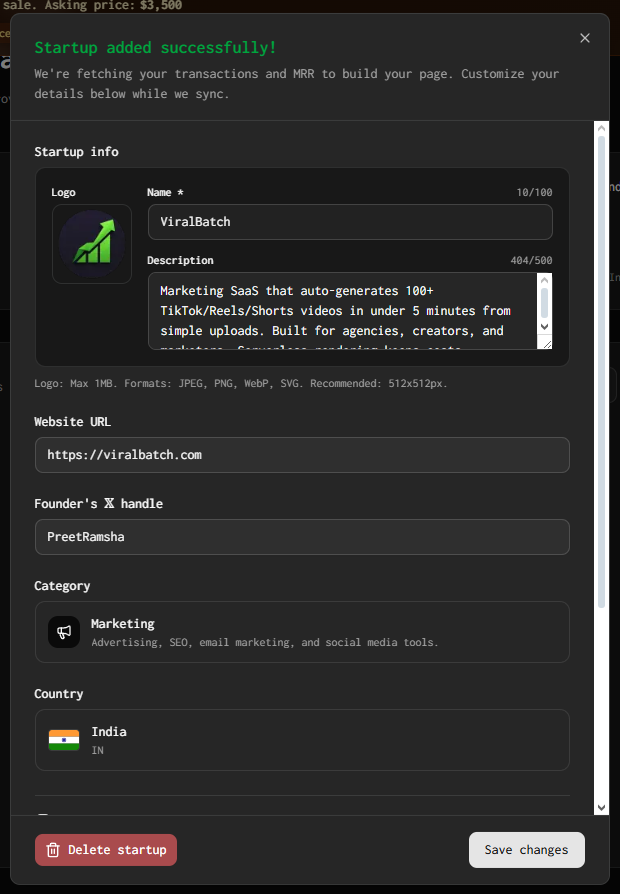Click the '404/500' character counter
The width and height of the screenshot is (620, 894).
[x=531, y=261]
